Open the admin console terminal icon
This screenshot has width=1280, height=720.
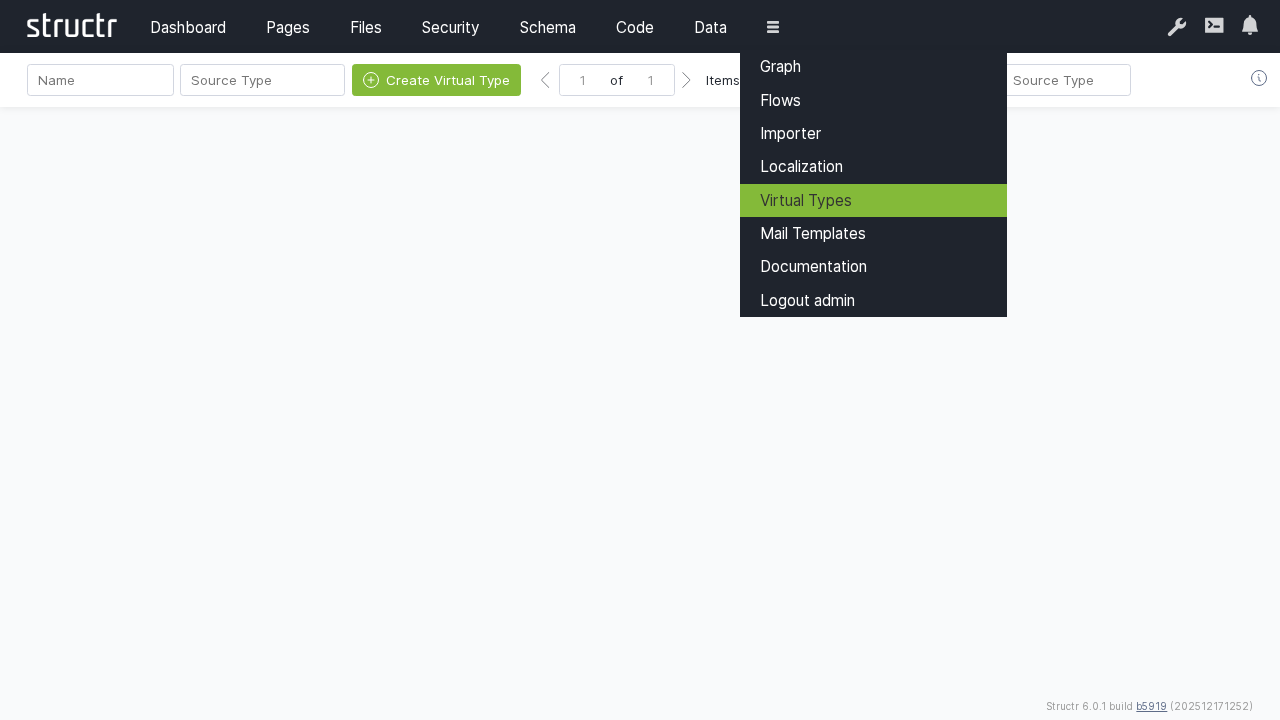click(x=1214, y=26)
